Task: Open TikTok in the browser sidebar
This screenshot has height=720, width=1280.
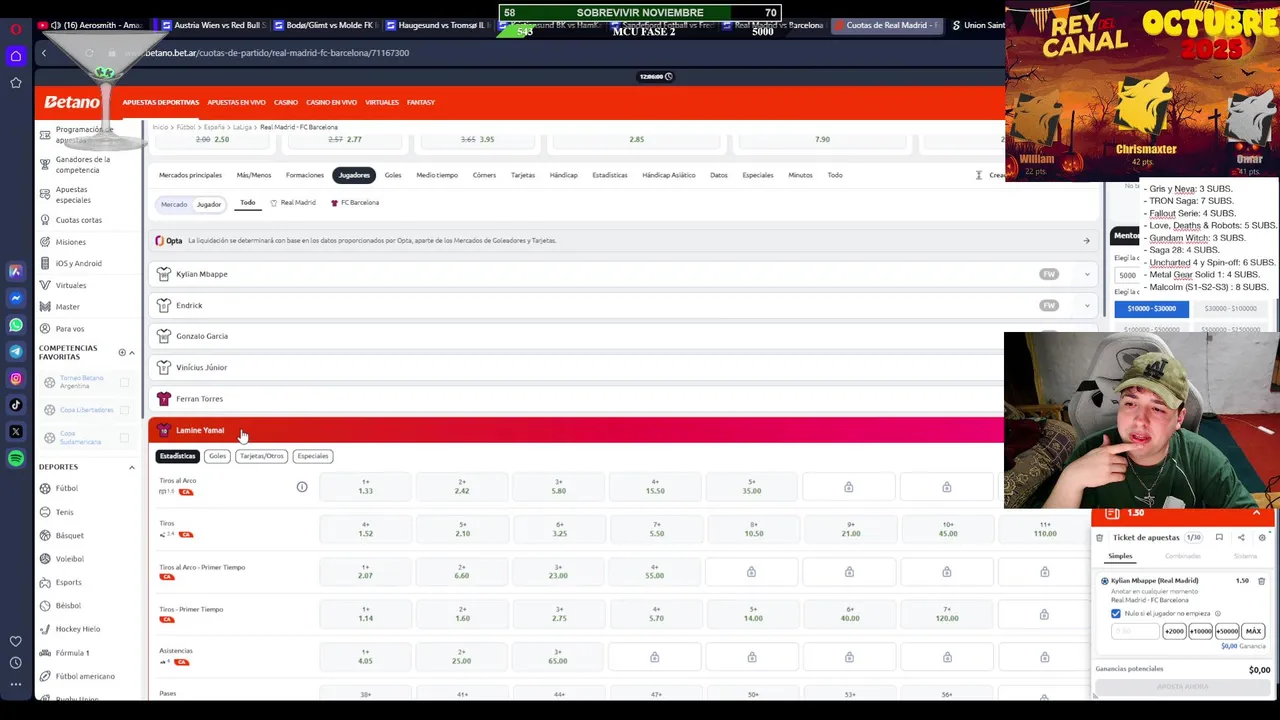Action: [16, 405]
